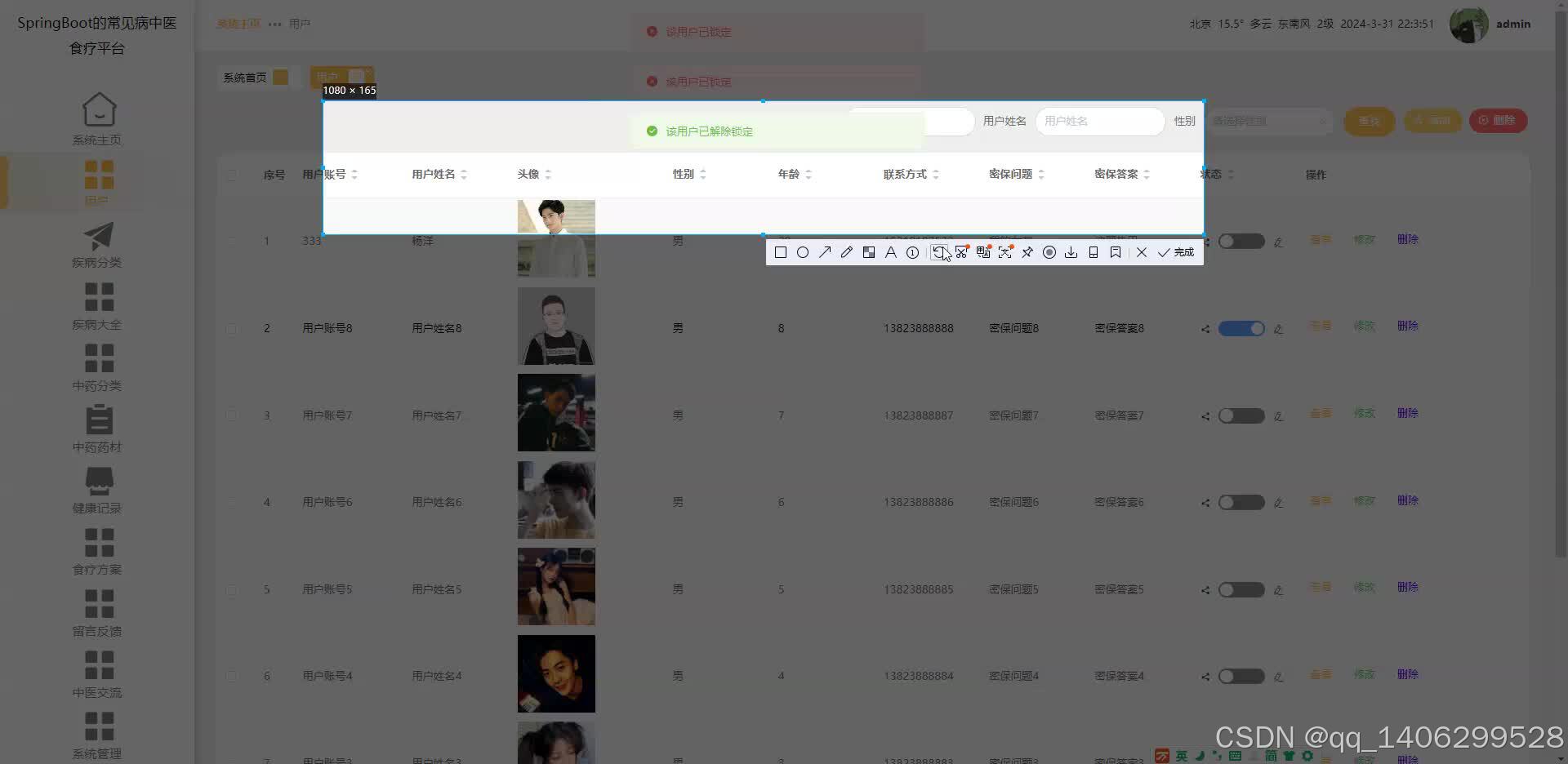This screenshot has height=764, width=1568.
Task: Open avatar thumbnail of 用户姓名6
Action: [x=556, y=500]
